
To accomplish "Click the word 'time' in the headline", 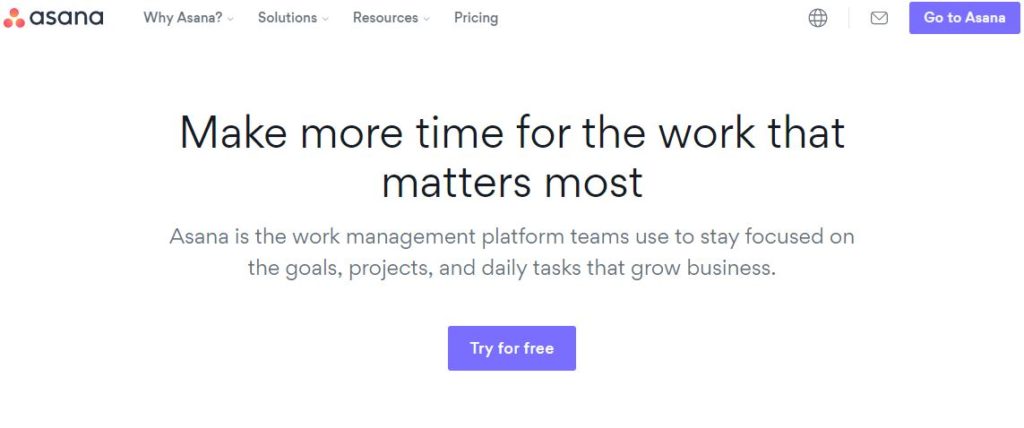I will 458,131.
